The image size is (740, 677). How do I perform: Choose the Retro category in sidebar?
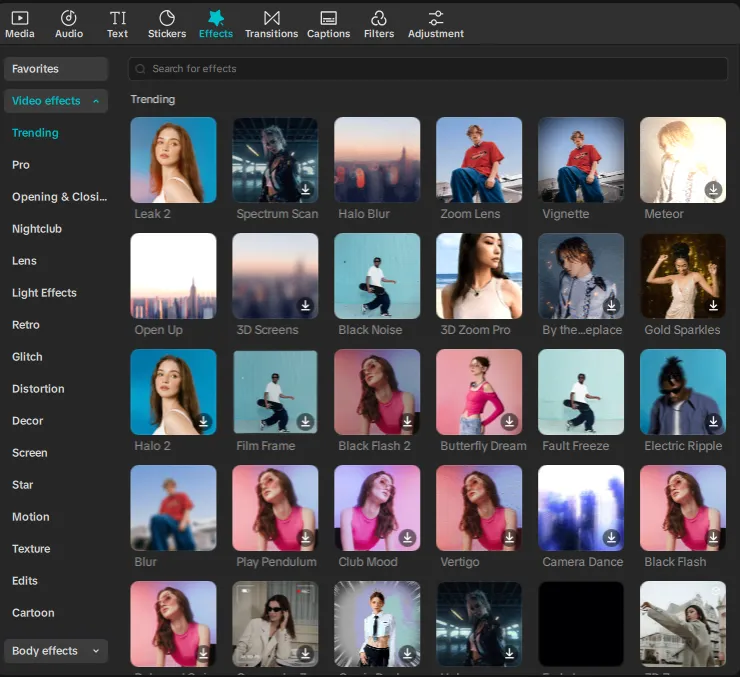(x=26, y=325)
